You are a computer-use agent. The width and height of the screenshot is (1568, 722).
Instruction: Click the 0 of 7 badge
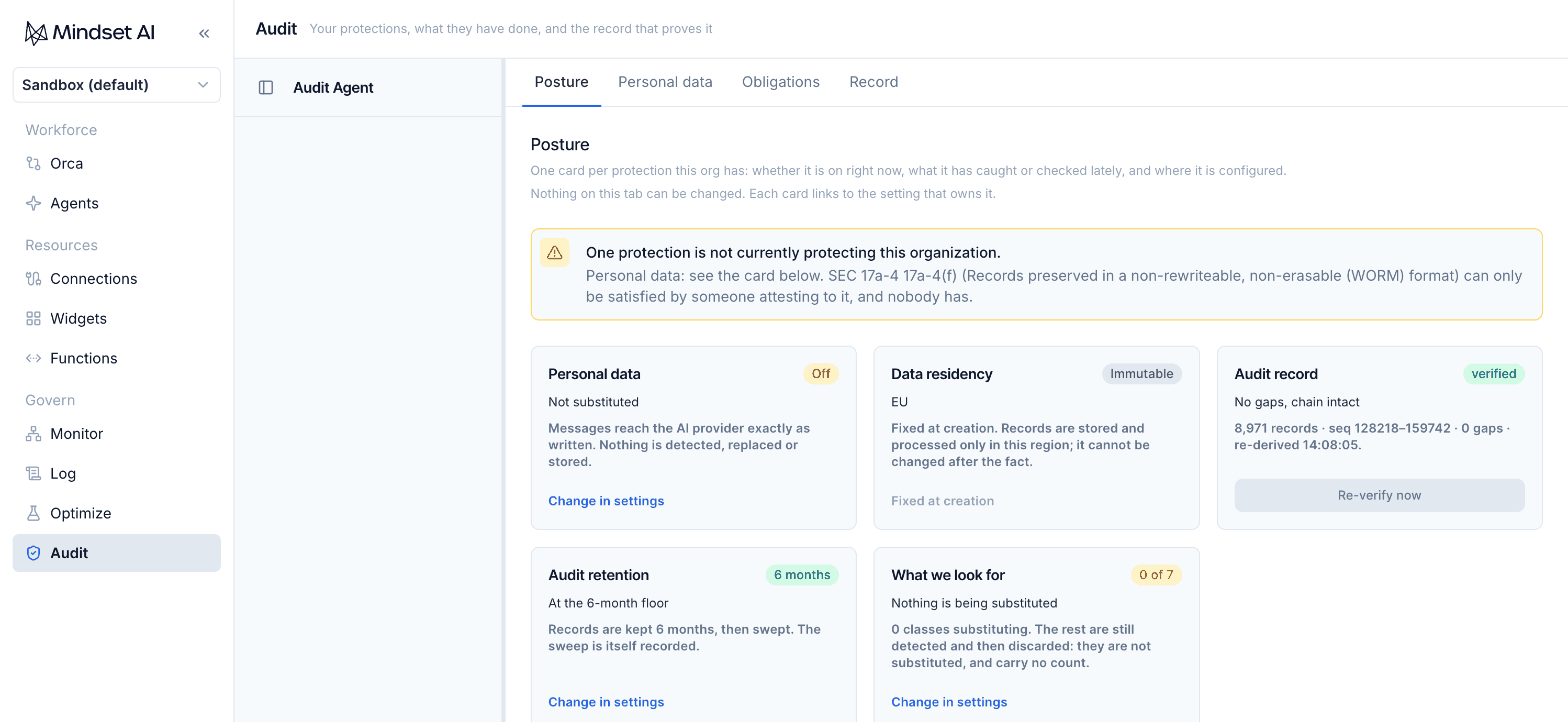[1156, 575]
